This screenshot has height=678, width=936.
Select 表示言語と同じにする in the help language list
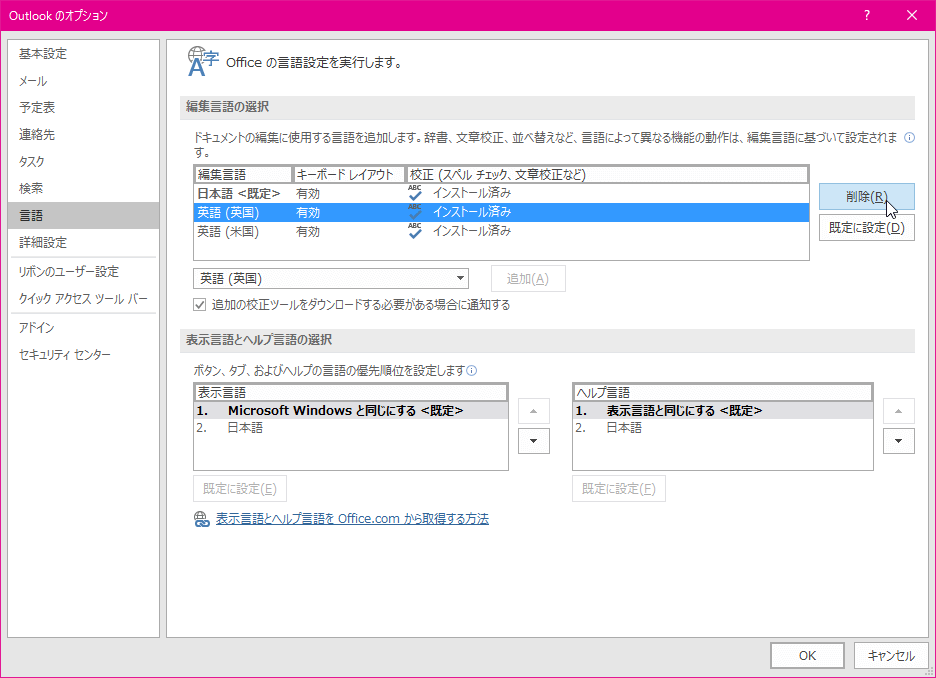[x=722, y=411]
